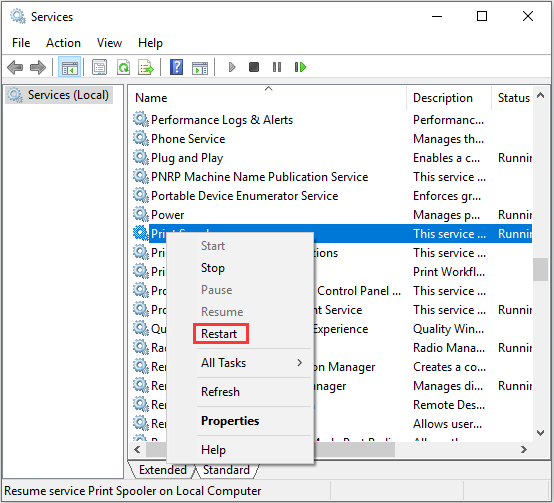The width and height of the screenshot is (554, 503).
Task: Click 'Radio Mana...' description cell
Action: (x=449, y=348)
